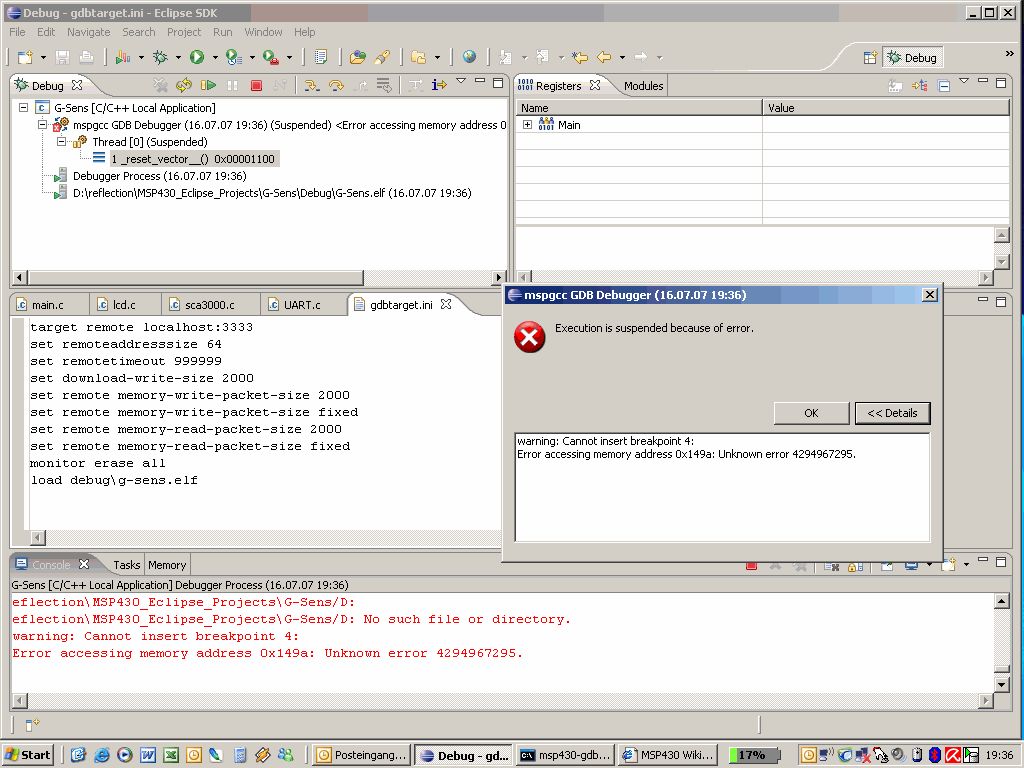Open the Run button dropdown arrow
This screenshot has width=1024, height=768.
click(214, 58)
